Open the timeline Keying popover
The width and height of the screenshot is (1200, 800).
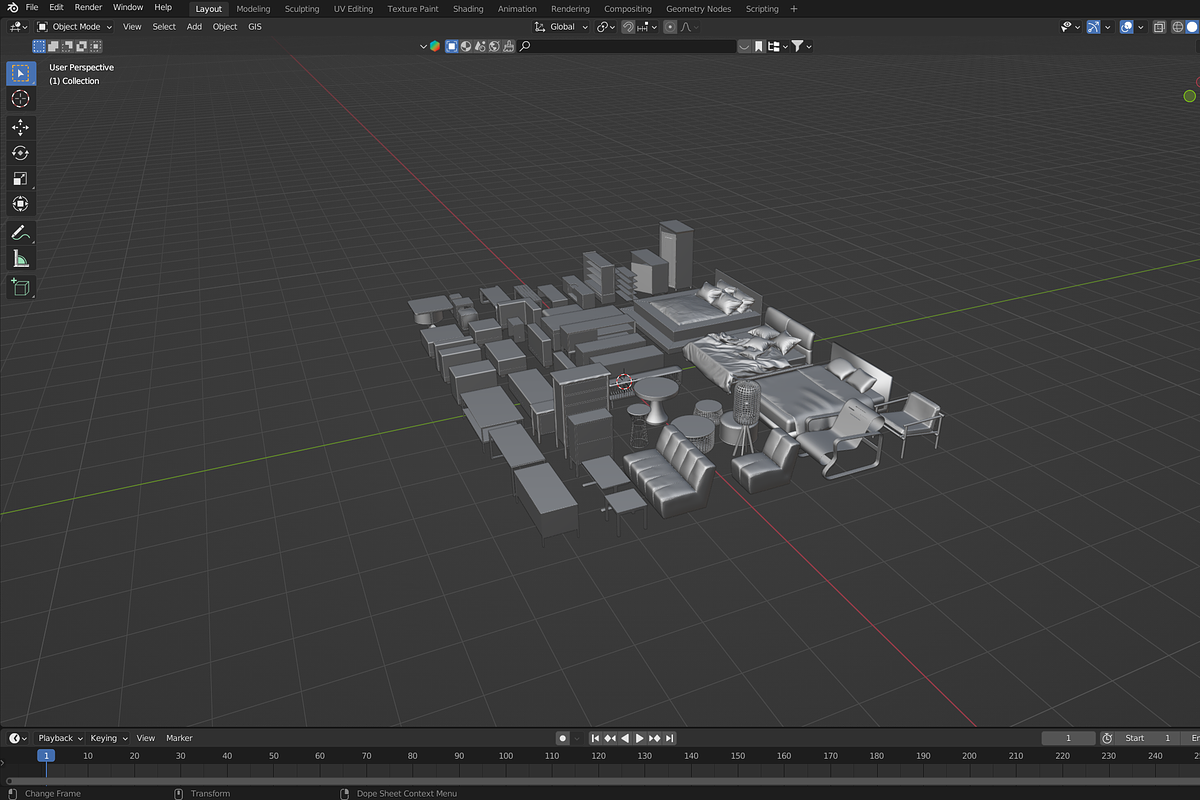[108, 738]
